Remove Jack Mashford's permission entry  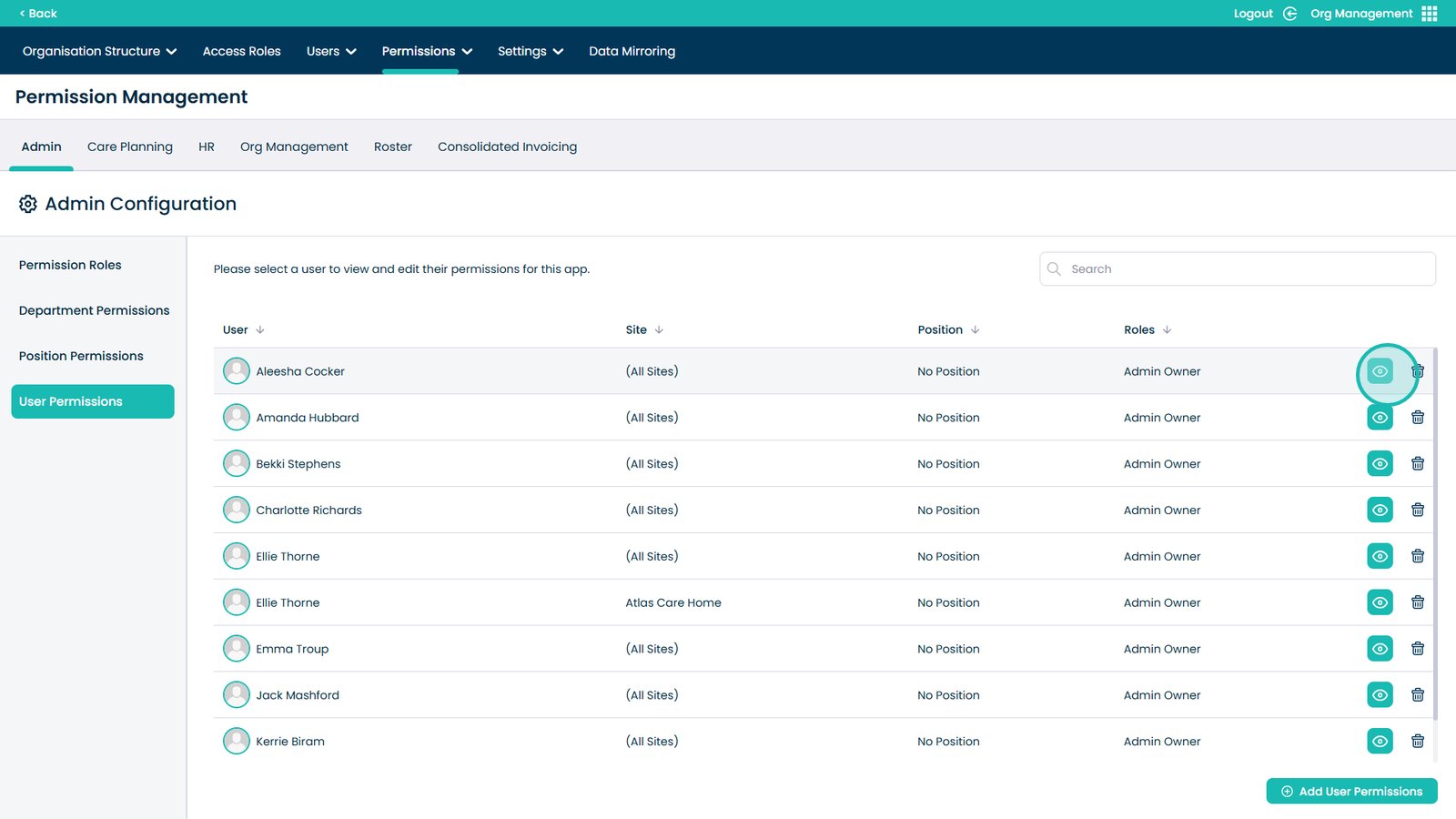(x=1417, y=695)
